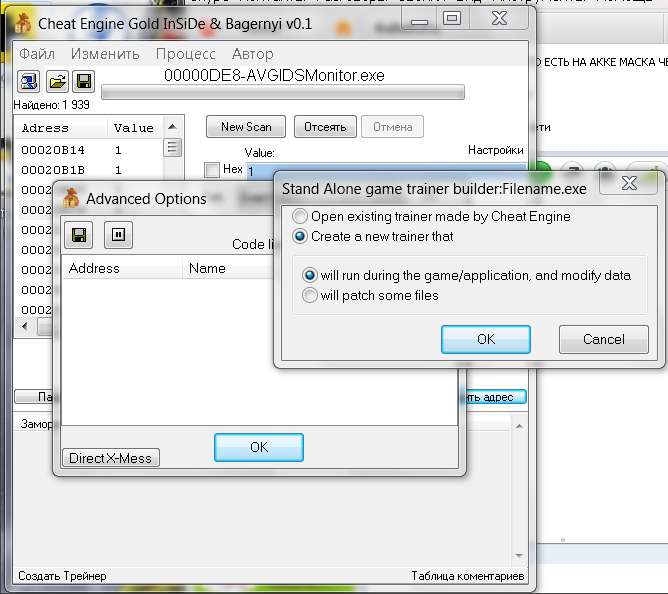The width and height of the screenshot is (668, 594).
Task: Click the New Scan button
Action: tap(246, 127)
